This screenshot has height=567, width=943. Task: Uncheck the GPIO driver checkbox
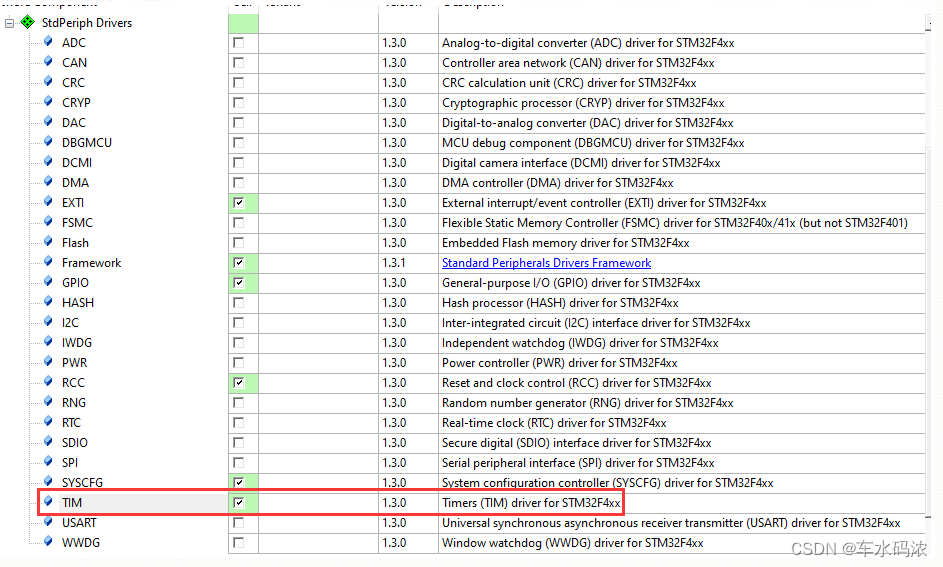[x=239, y=283]
